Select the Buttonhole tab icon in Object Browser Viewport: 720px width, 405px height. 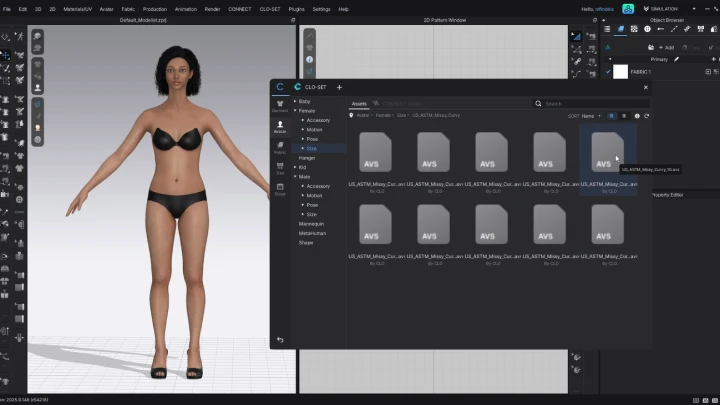[660, 29]
